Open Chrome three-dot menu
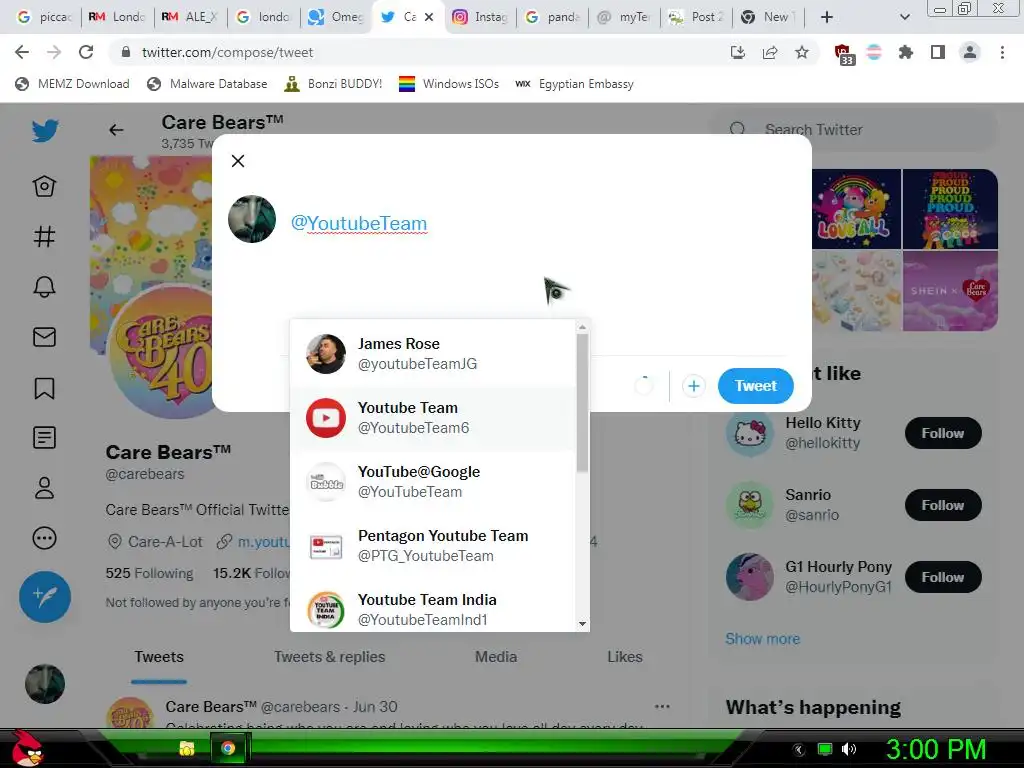Image resolution: width=1024 pixels, height=768 pixels. point(1002,52)
